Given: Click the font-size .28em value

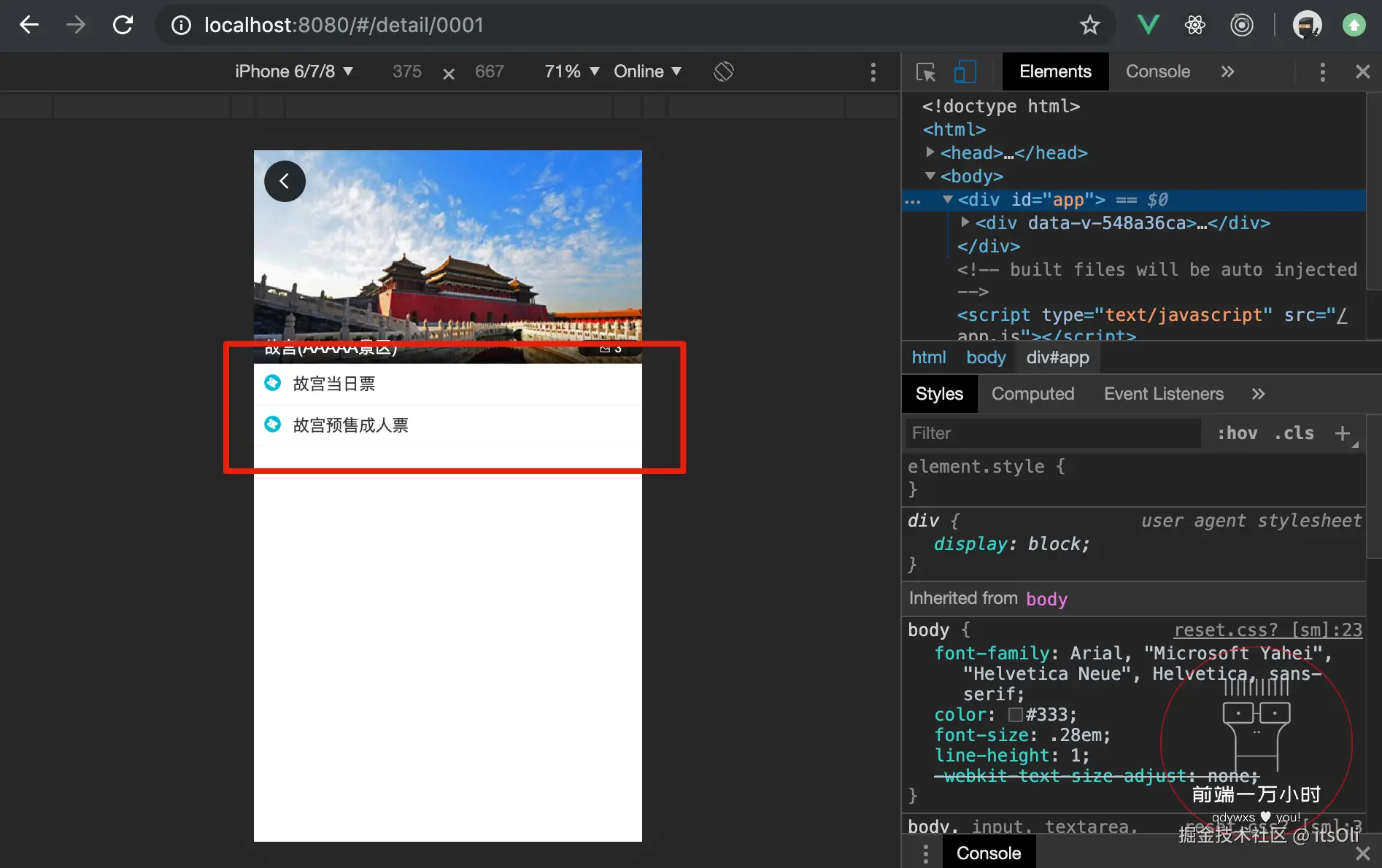Looking at the screenshot, I should coord(1076,735).
